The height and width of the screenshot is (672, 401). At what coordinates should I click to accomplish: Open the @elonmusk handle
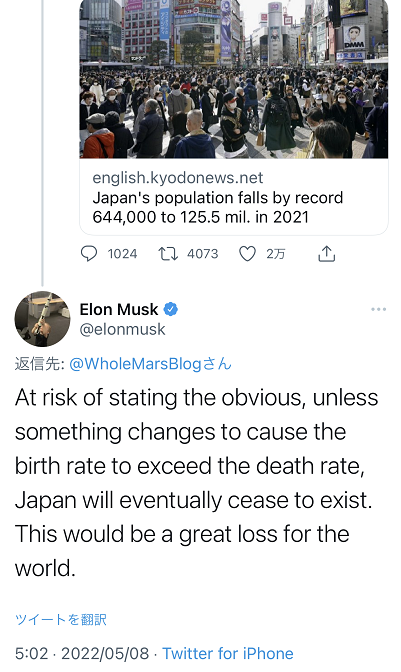tap(123, 329)
